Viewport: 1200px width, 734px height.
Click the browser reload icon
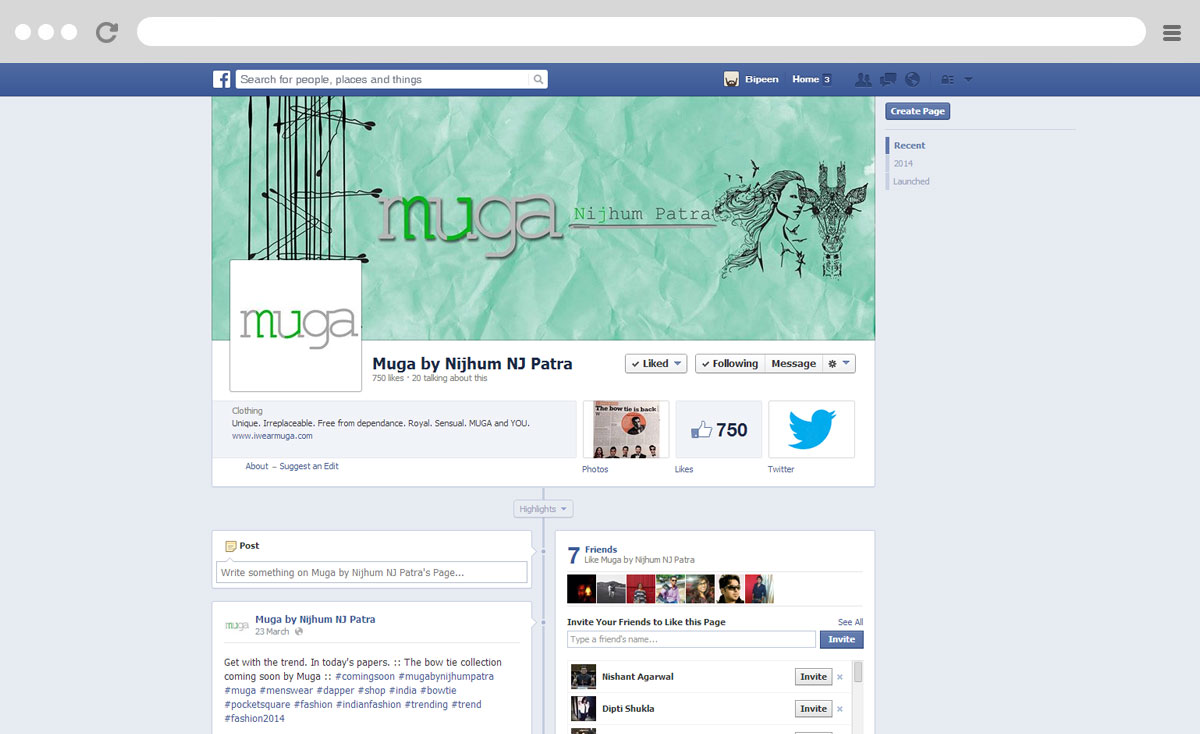(107, 32)
